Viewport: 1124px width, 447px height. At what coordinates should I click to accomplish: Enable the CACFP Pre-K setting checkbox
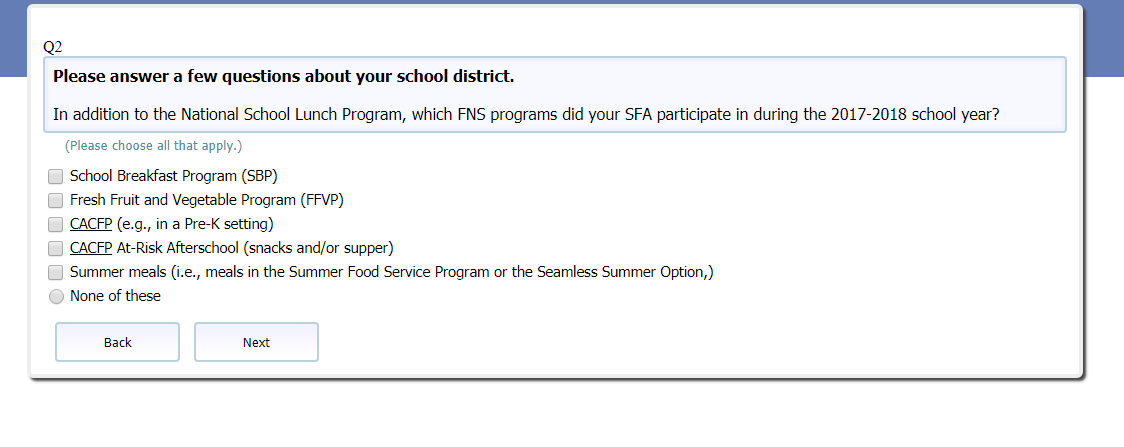point(56,224)
